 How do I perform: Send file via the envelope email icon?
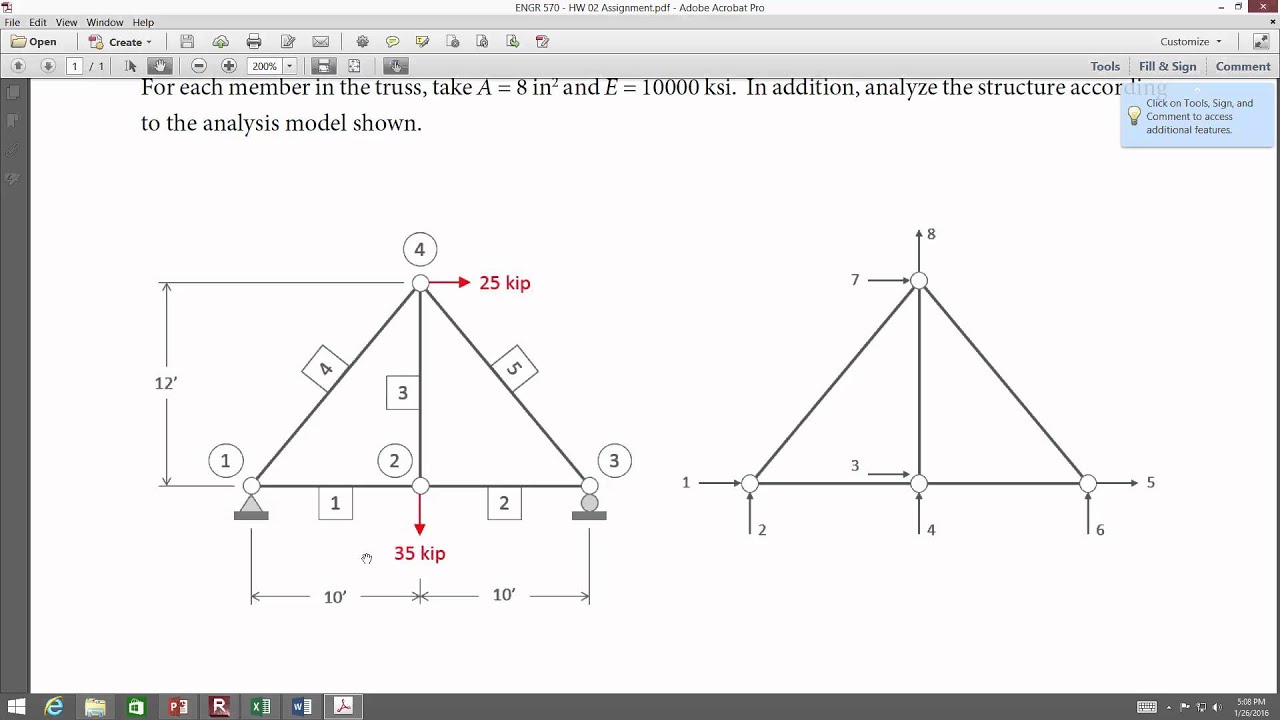point(321,42)
